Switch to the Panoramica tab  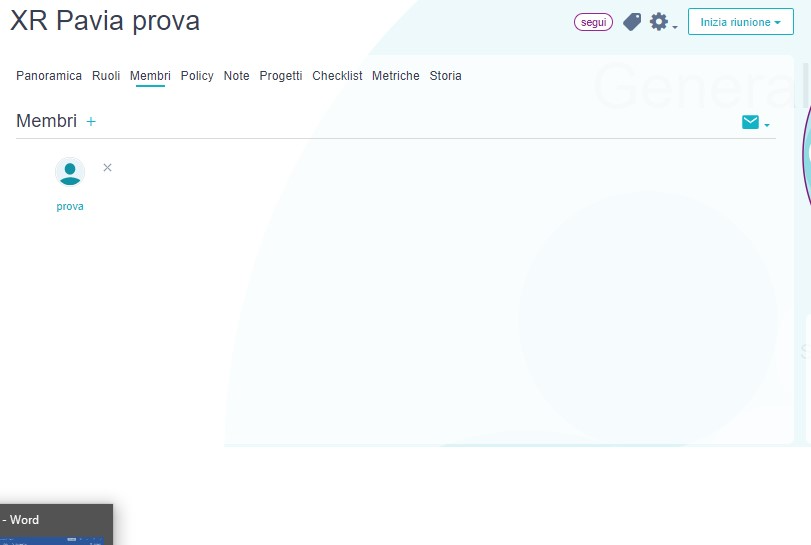pyautogui.click(x=49, y=76)
